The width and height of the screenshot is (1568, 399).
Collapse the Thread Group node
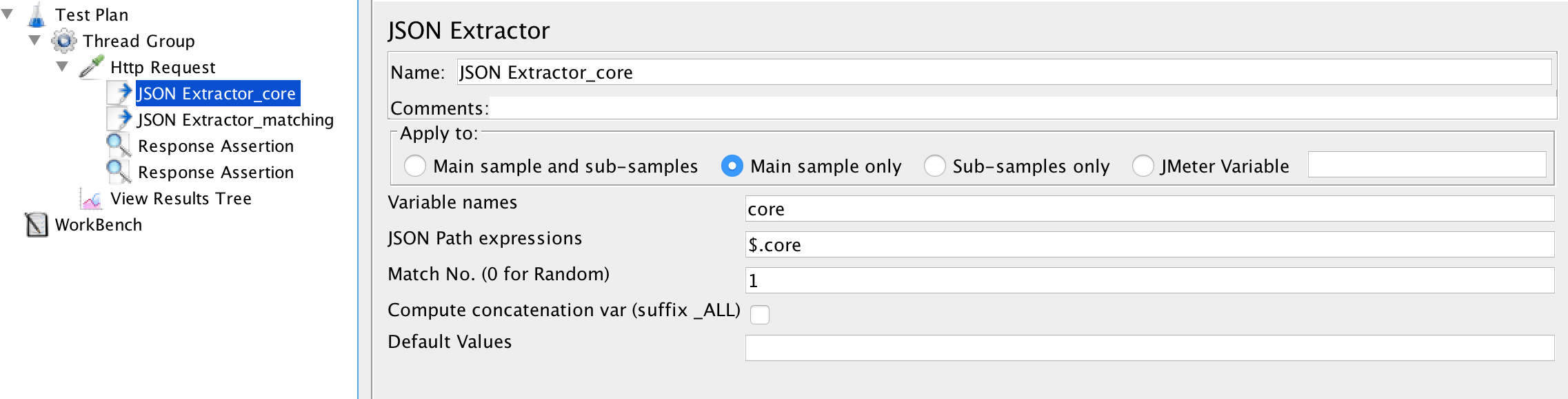[34, 41]
